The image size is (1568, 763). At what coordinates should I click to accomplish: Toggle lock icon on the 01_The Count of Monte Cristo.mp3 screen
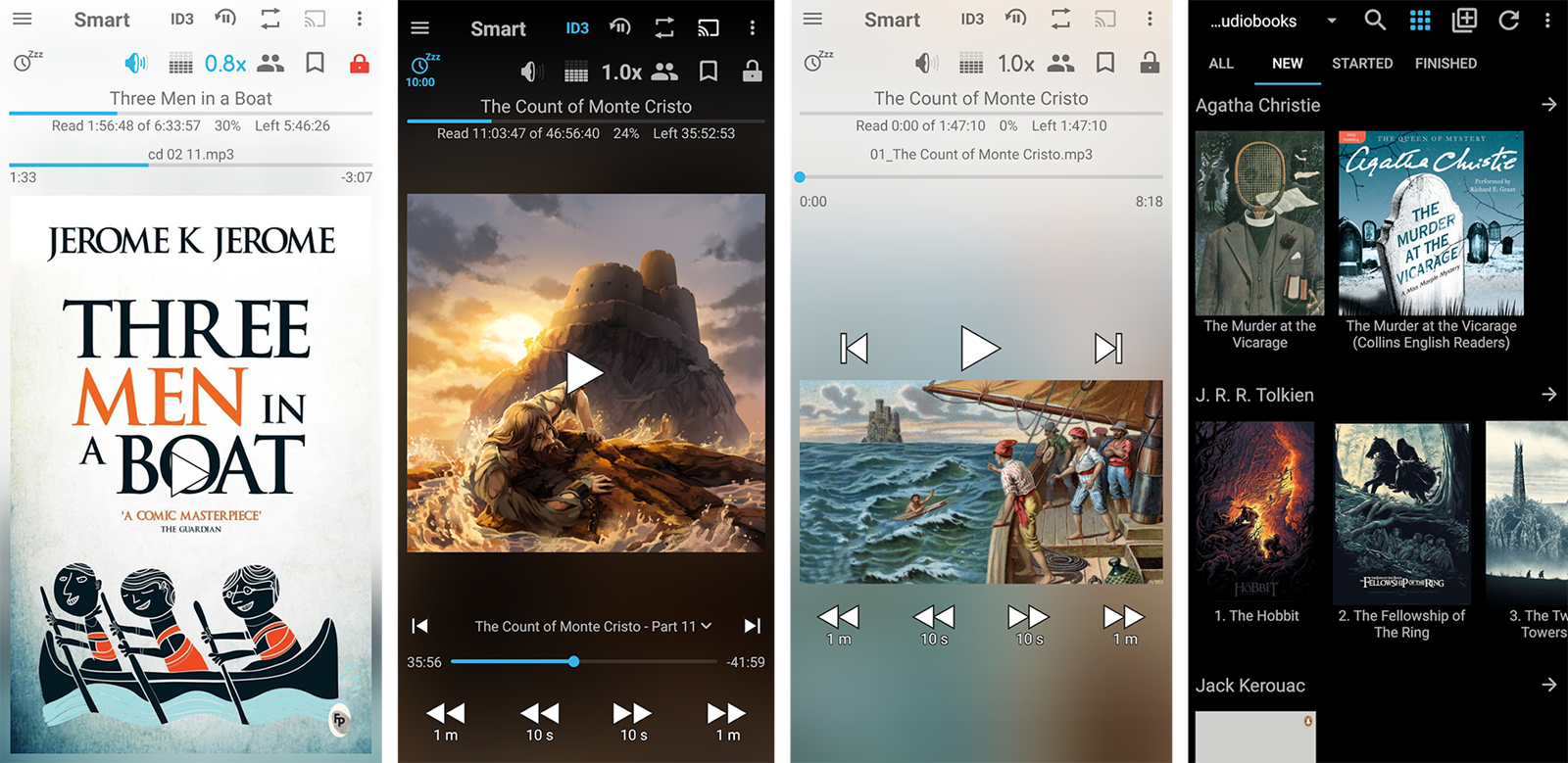(x=1150, y=64)
